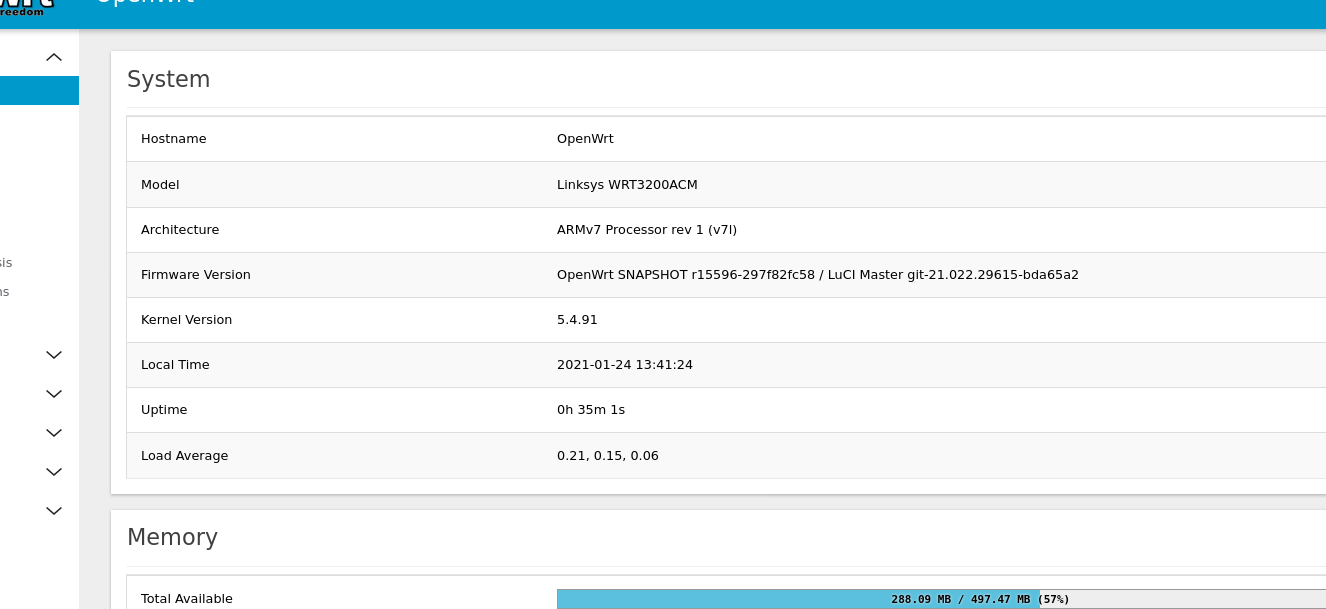The image size is (1326, 609).
Task: Click the Kernel Version 5.4.91 row
Action: pyautogui.click(x=577, y=319)
